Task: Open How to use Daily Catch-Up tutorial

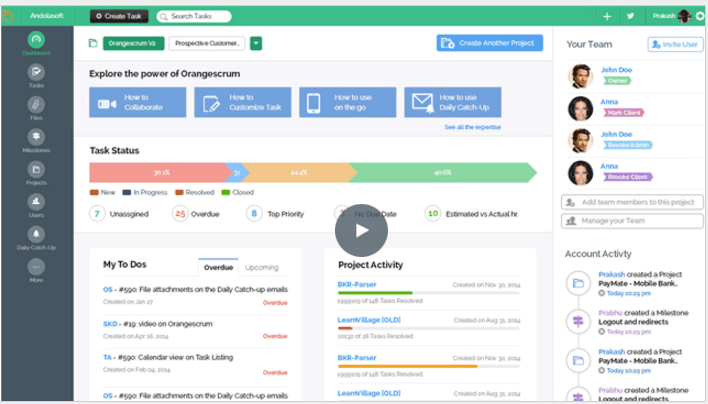Action: click(453, 102)
